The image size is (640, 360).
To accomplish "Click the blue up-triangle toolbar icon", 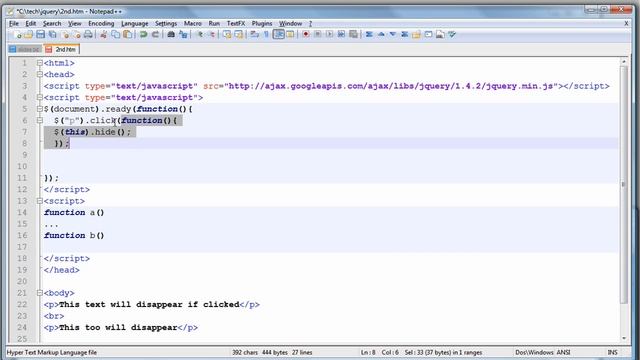I will [x=381, y=35].
